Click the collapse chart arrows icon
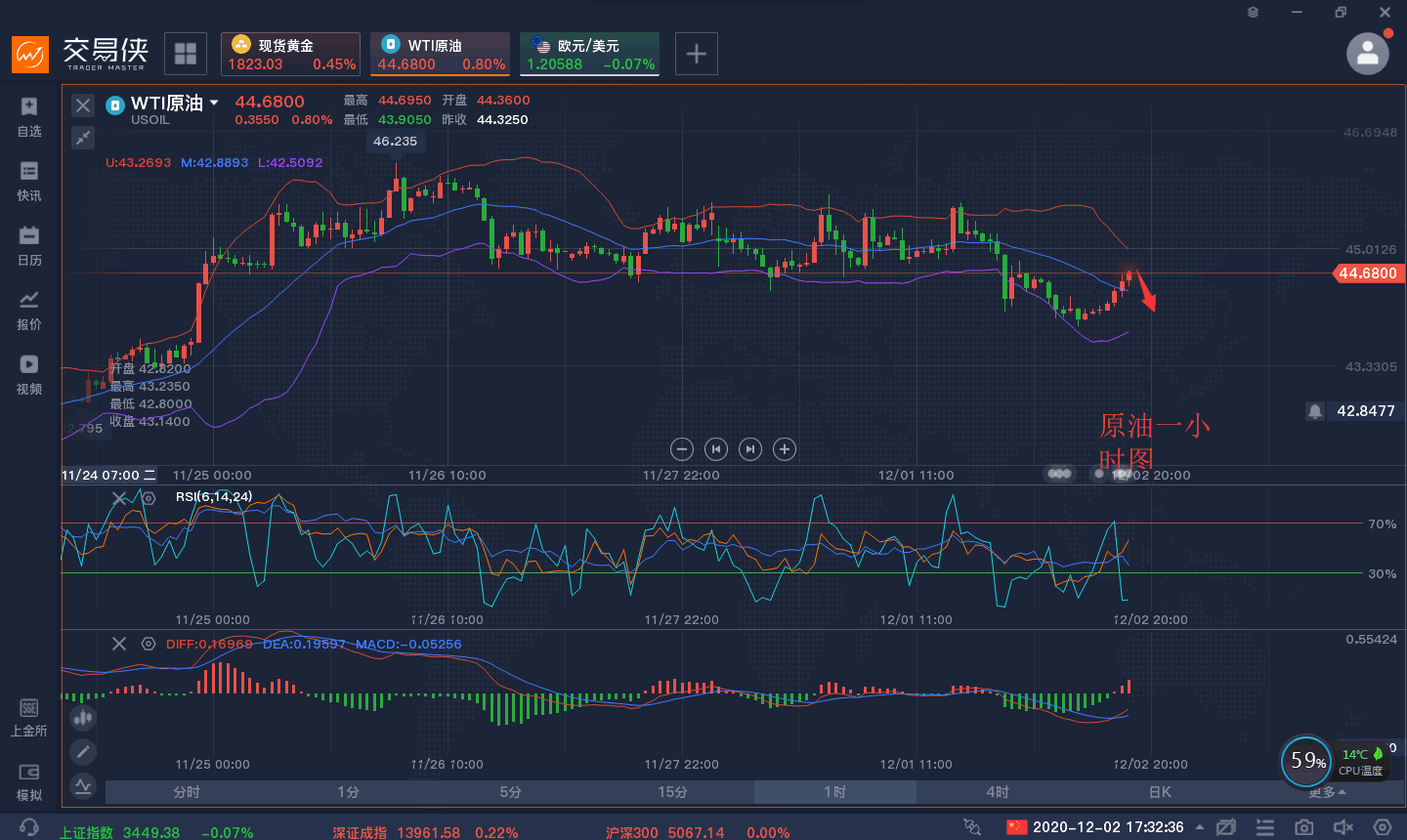Image resolution: width=1407 pixels, height=840 pixels. [83, 138]
